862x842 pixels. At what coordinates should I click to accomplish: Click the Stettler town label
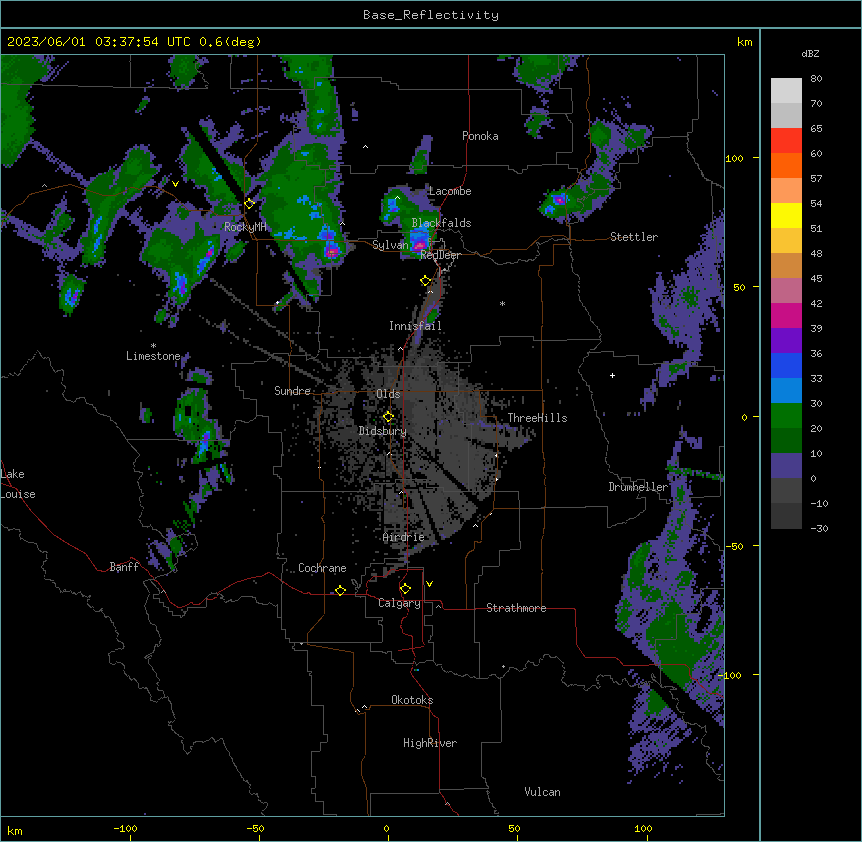coord(634,237)
